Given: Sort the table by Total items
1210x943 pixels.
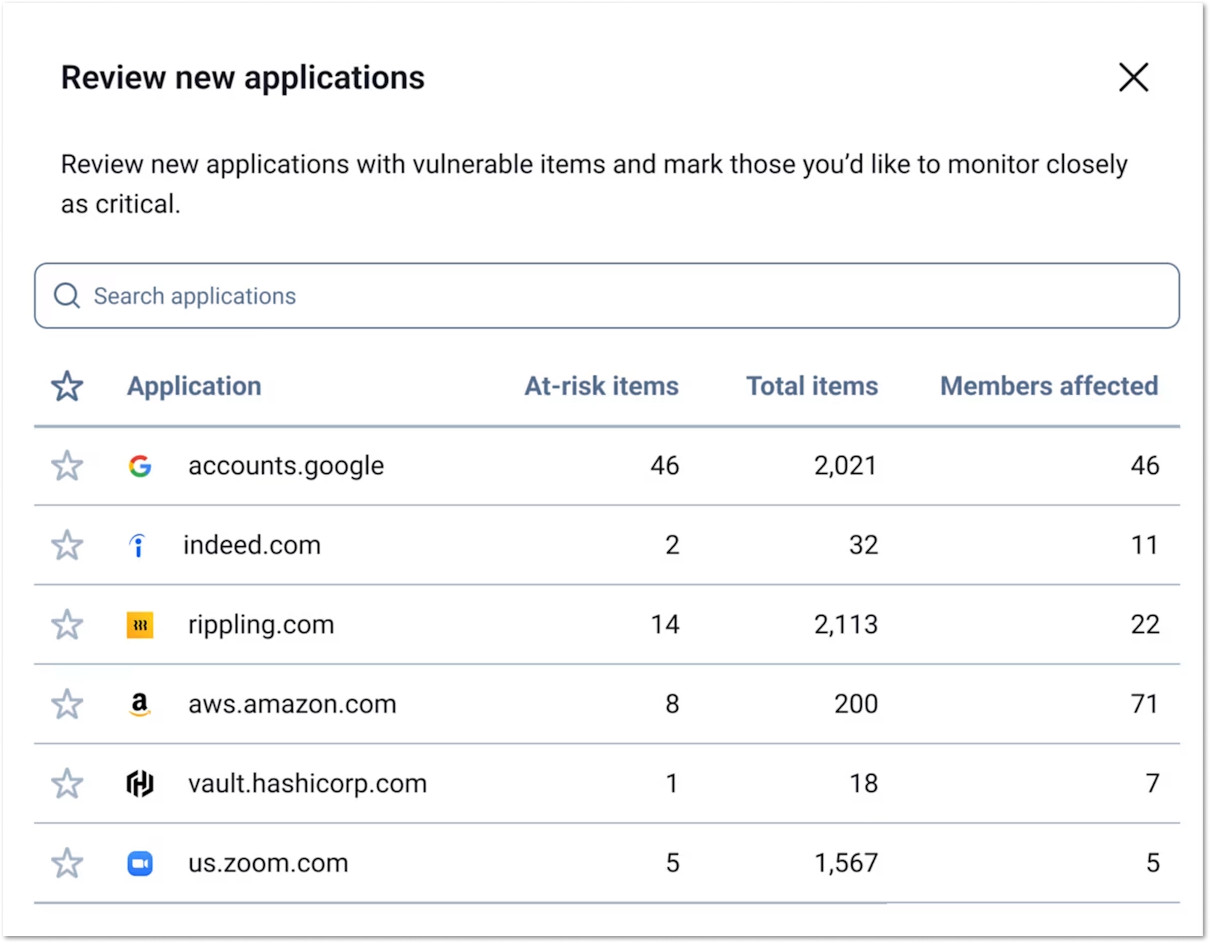Looking at the screenshot, I should [x=811, y=386].
